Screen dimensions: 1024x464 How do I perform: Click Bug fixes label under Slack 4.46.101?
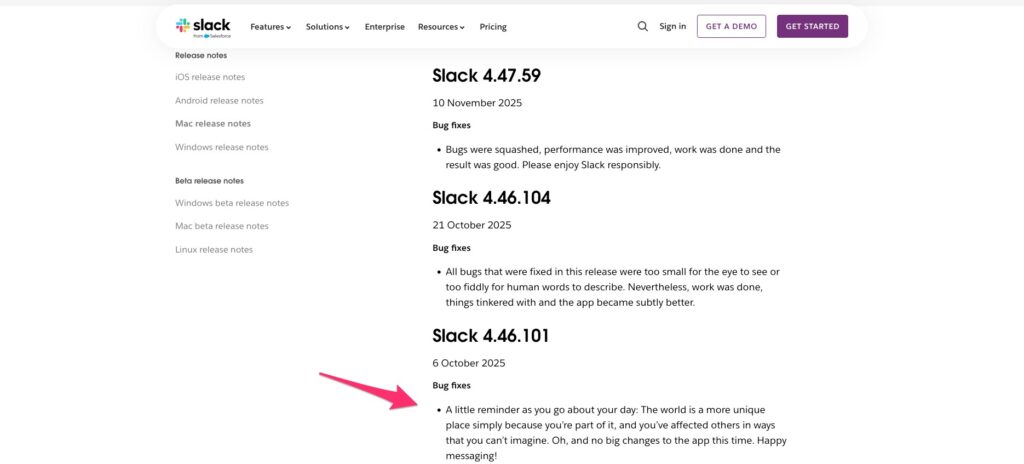click(451, 386)
